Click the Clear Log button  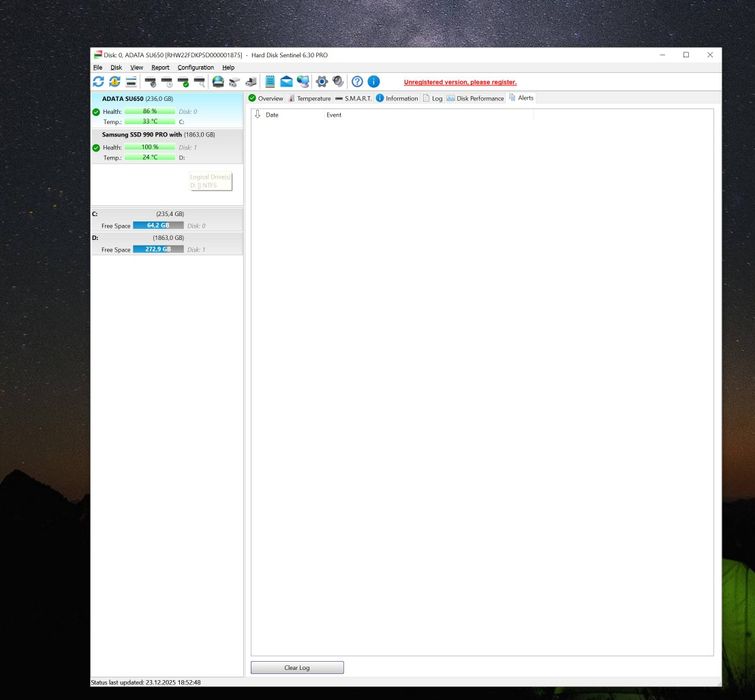click(297, 667)
